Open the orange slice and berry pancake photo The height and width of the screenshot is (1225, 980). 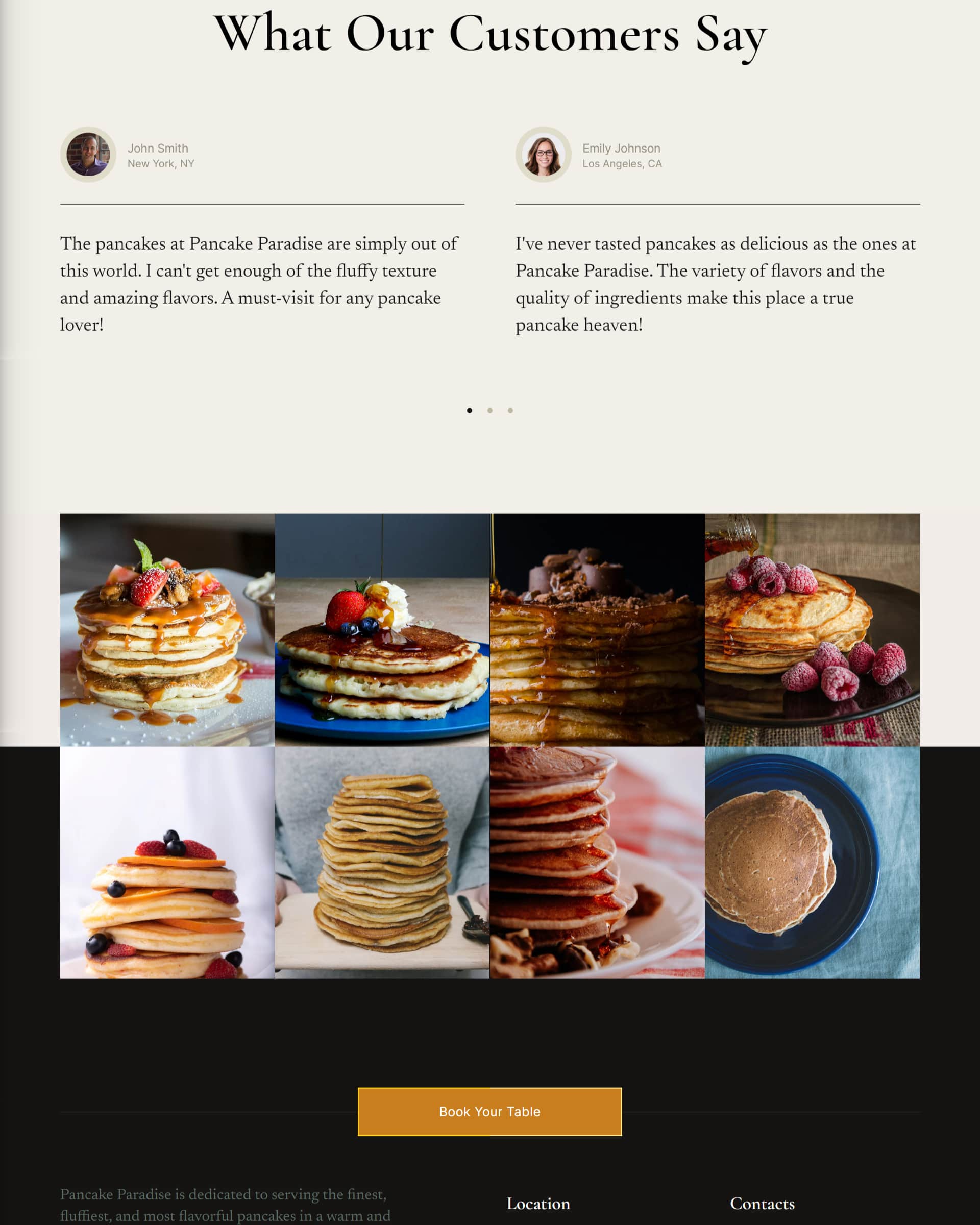[x=167, y=863]
